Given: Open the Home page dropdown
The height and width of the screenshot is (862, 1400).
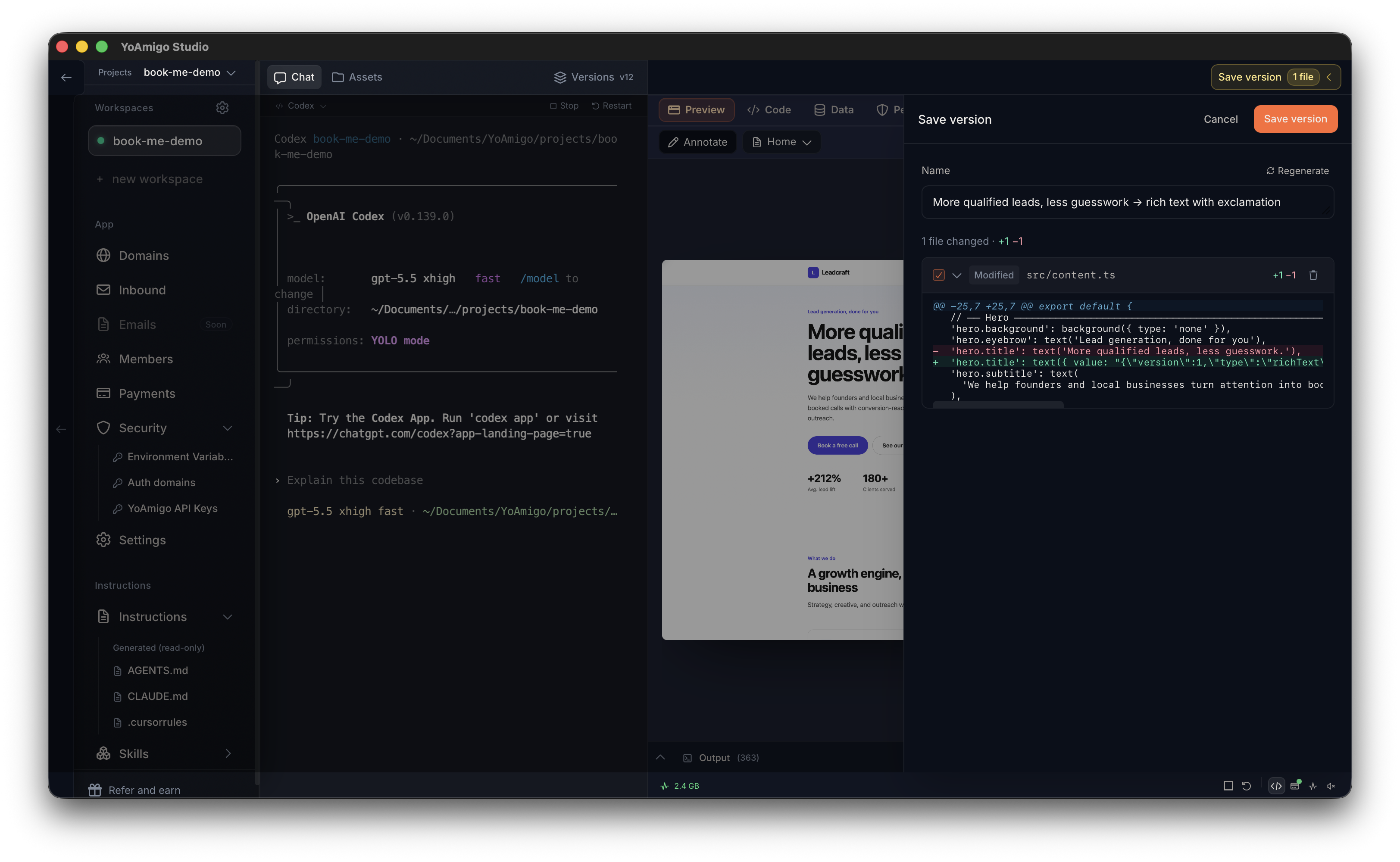Looking at the screenshot, I should click(x=781, y=142).
